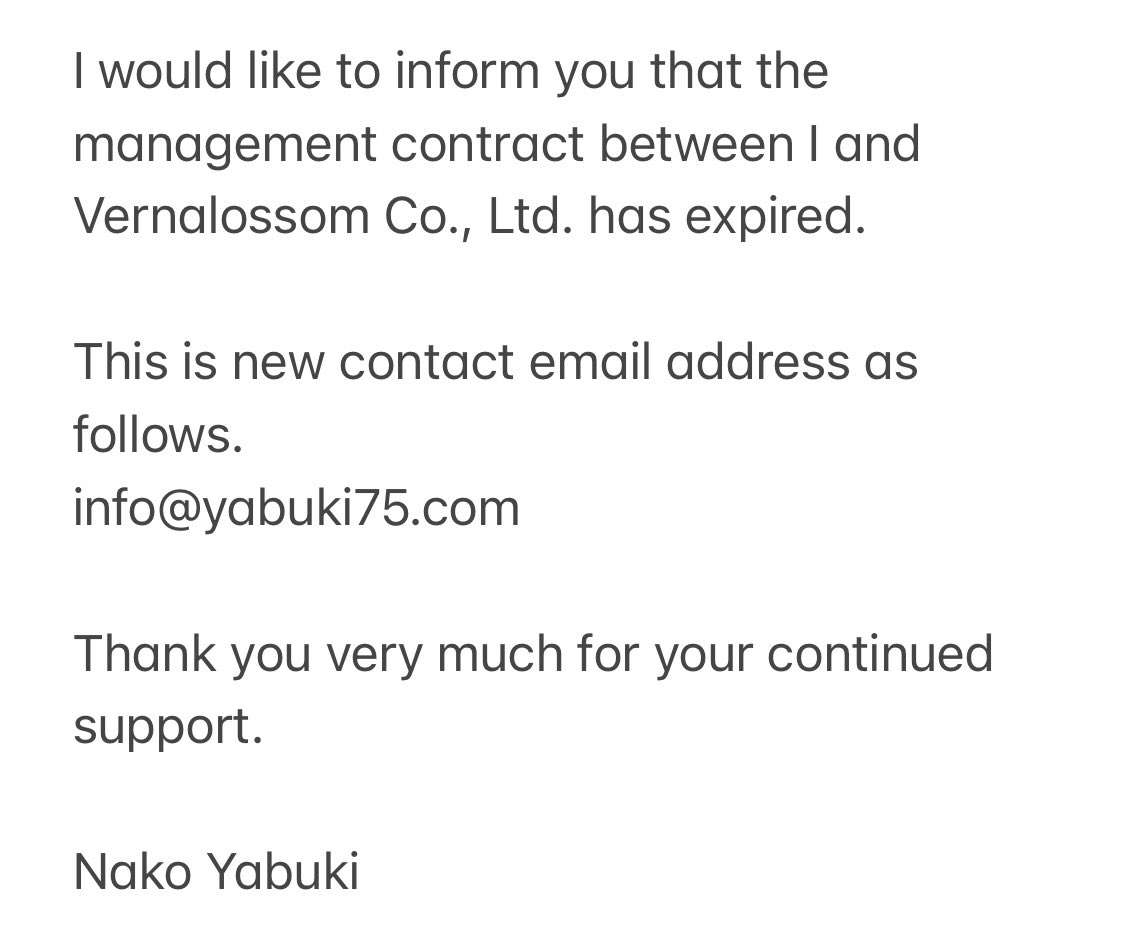The image size is (1125, 946).
Task: Click the word "address" in the second paragraph
Action: (x=757, y=361)
